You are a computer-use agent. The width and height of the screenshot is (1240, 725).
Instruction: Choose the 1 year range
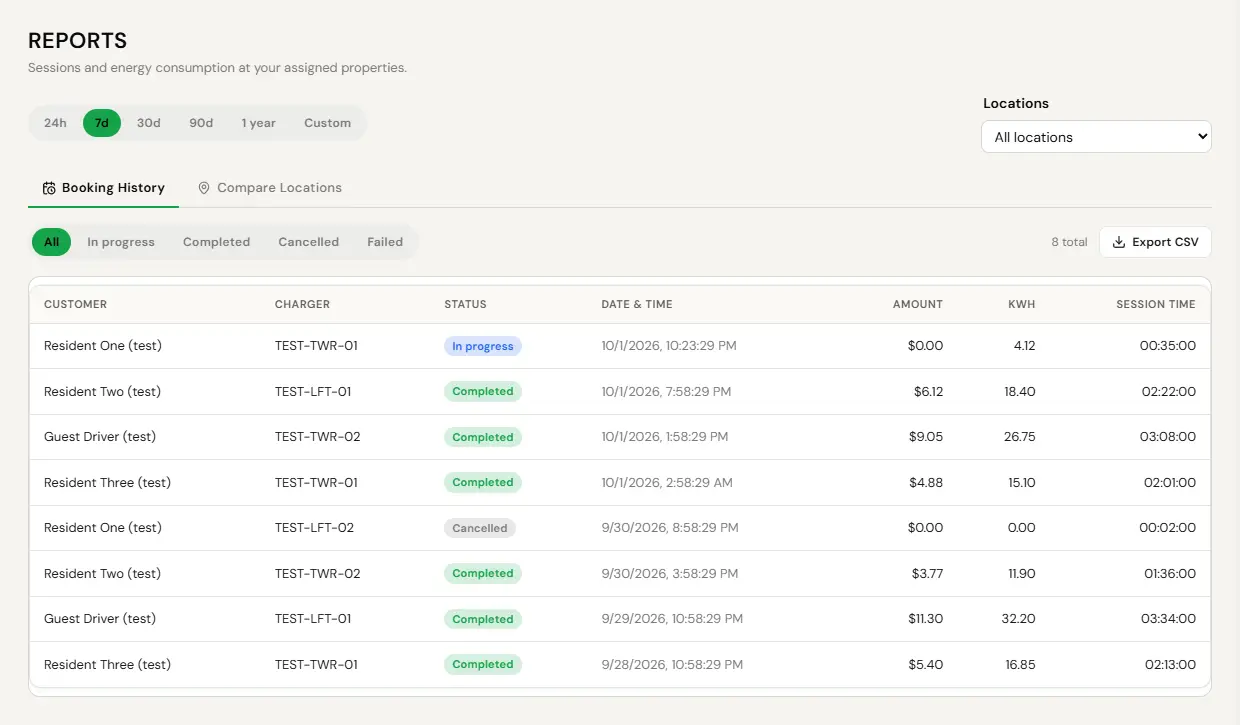(258, 123)
